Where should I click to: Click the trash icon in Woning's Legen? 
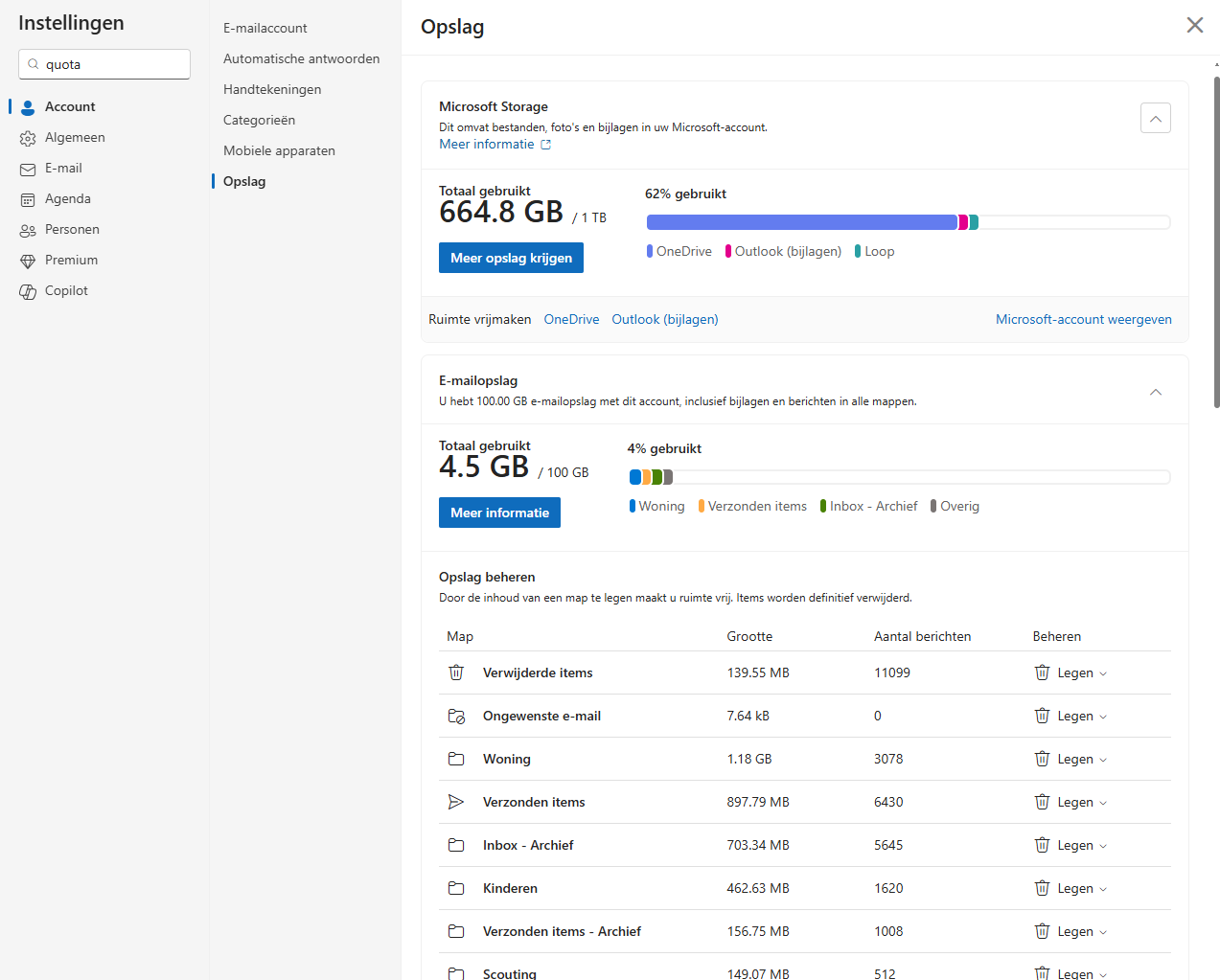[1042, 759]
